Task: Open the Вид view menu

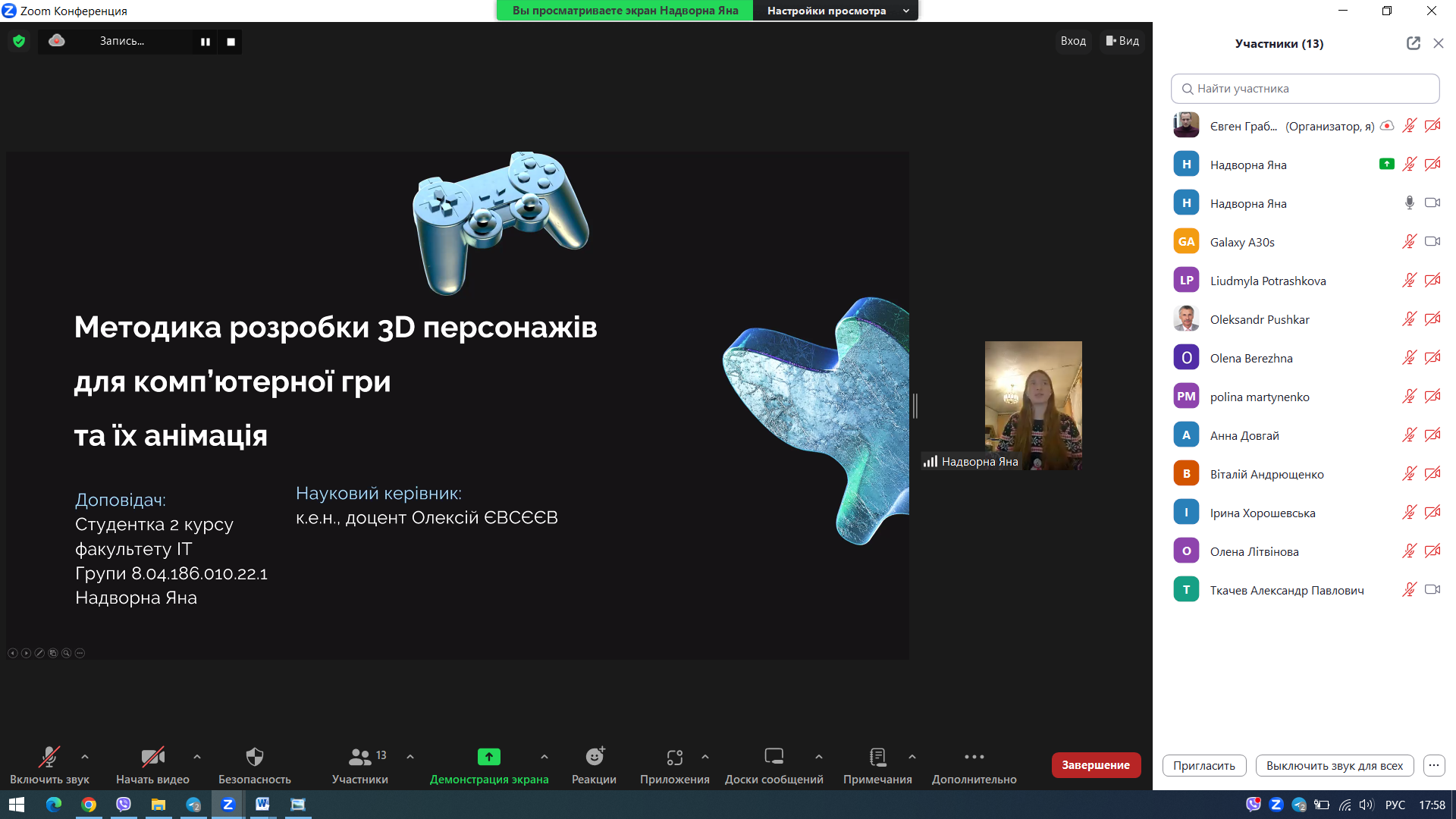Action: 1122,41
